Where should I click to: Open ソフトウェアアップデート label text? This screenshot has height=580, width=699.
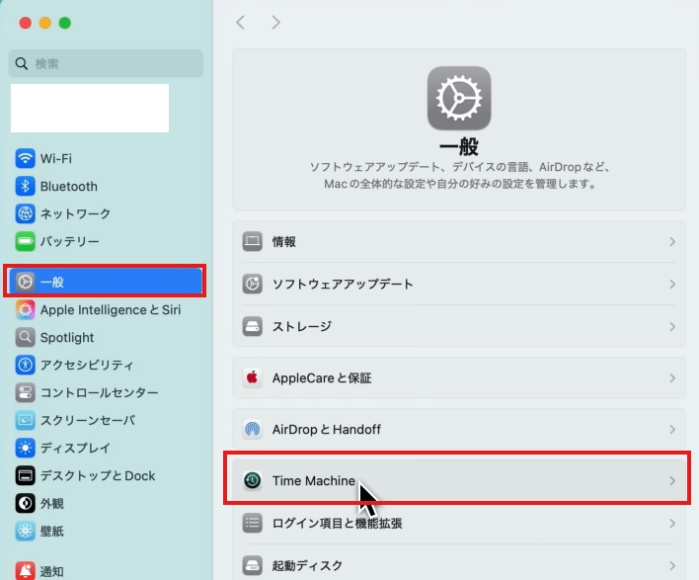343,284
